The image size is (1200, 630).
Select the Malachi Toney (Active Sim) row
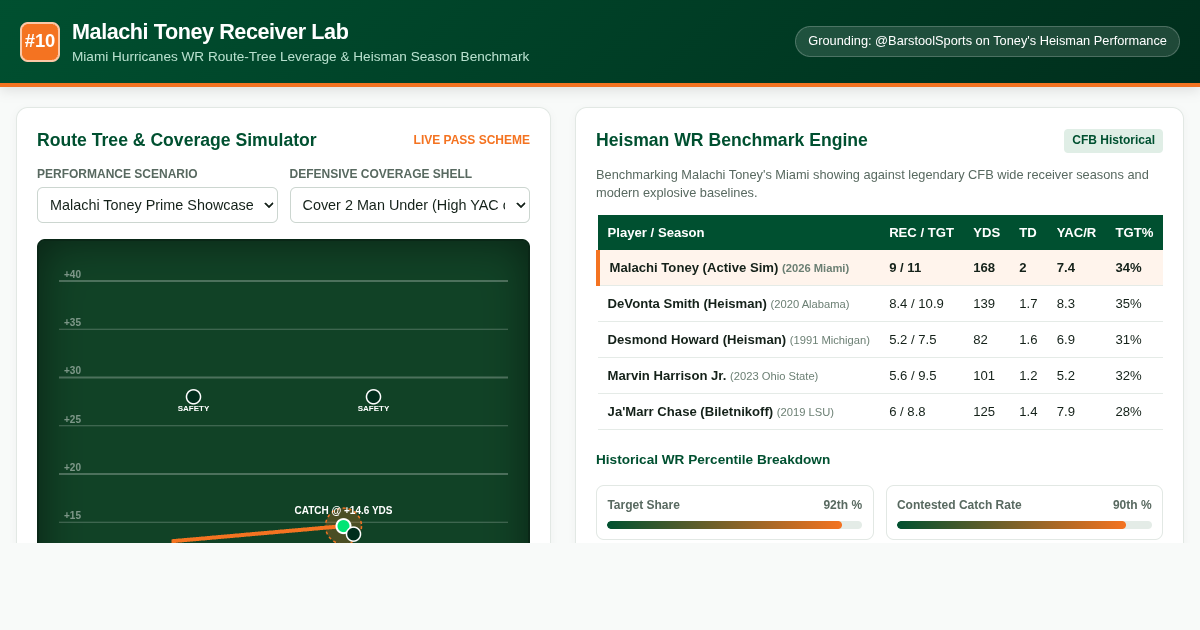point(880,268)
